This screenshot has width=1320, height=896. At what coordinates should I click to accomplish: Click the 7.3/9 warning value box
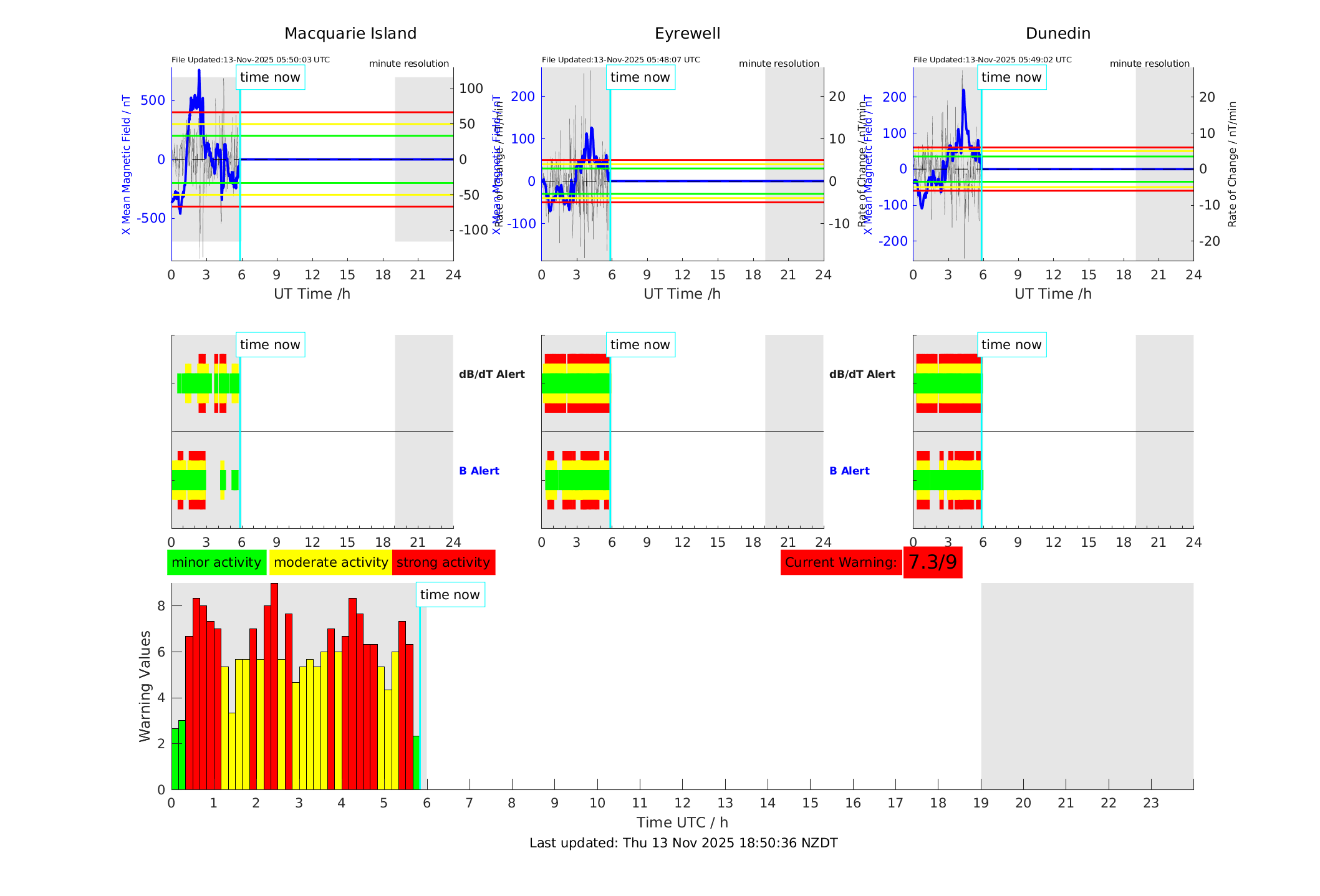tap(932, 562)
